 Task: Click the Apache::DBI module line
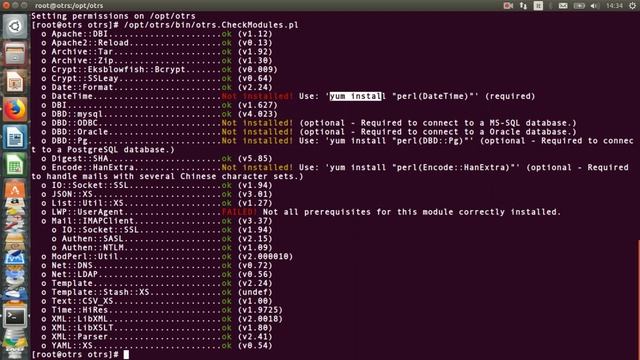coord(157,34)
